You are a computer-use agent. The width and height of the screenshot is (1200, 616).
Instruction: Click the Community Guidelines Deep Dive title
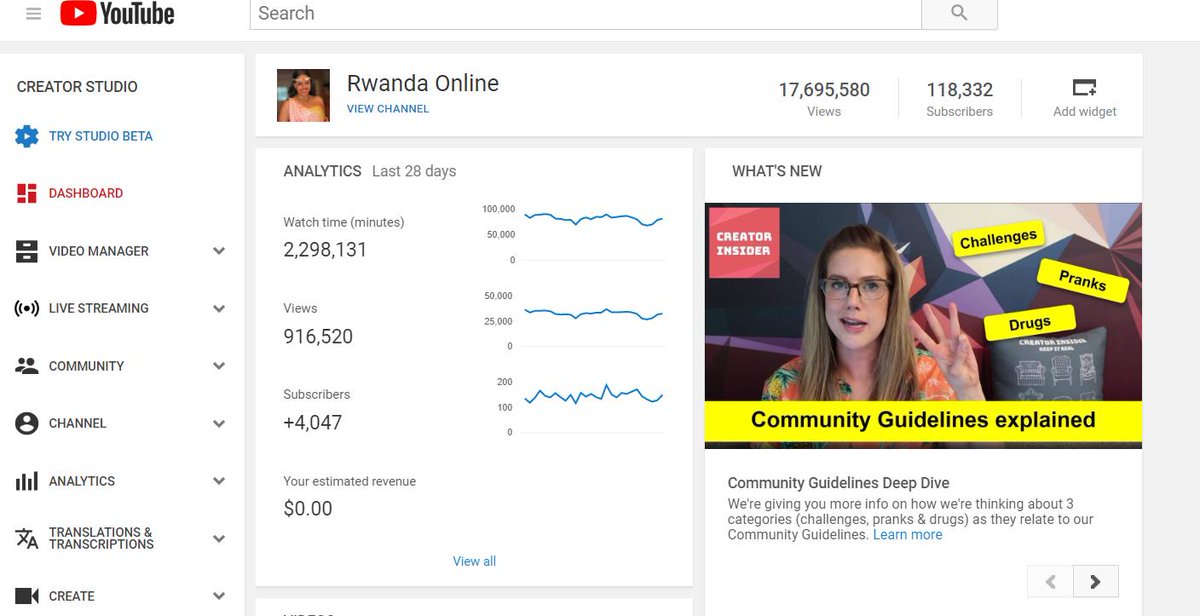(x=839, y=483)
